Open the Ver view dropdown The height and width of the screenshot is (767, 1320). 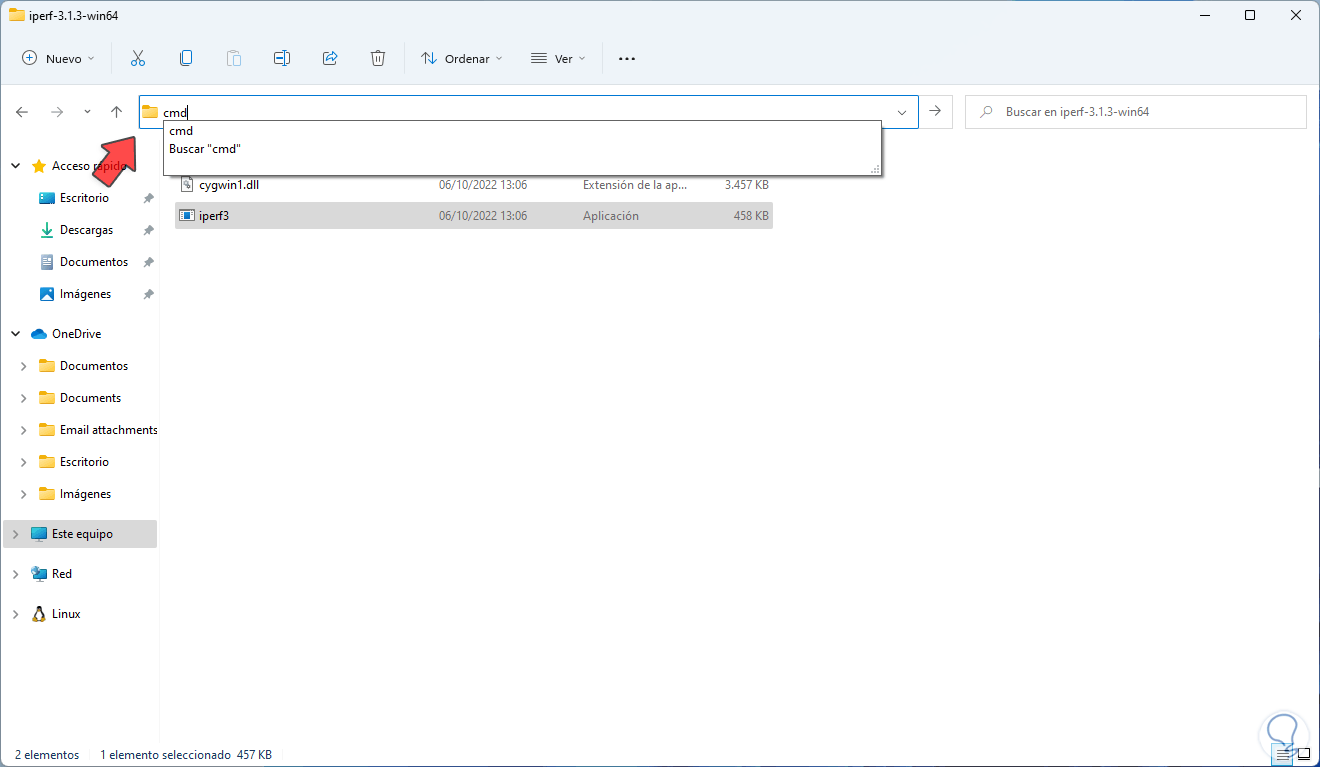[x=559, y=59]
